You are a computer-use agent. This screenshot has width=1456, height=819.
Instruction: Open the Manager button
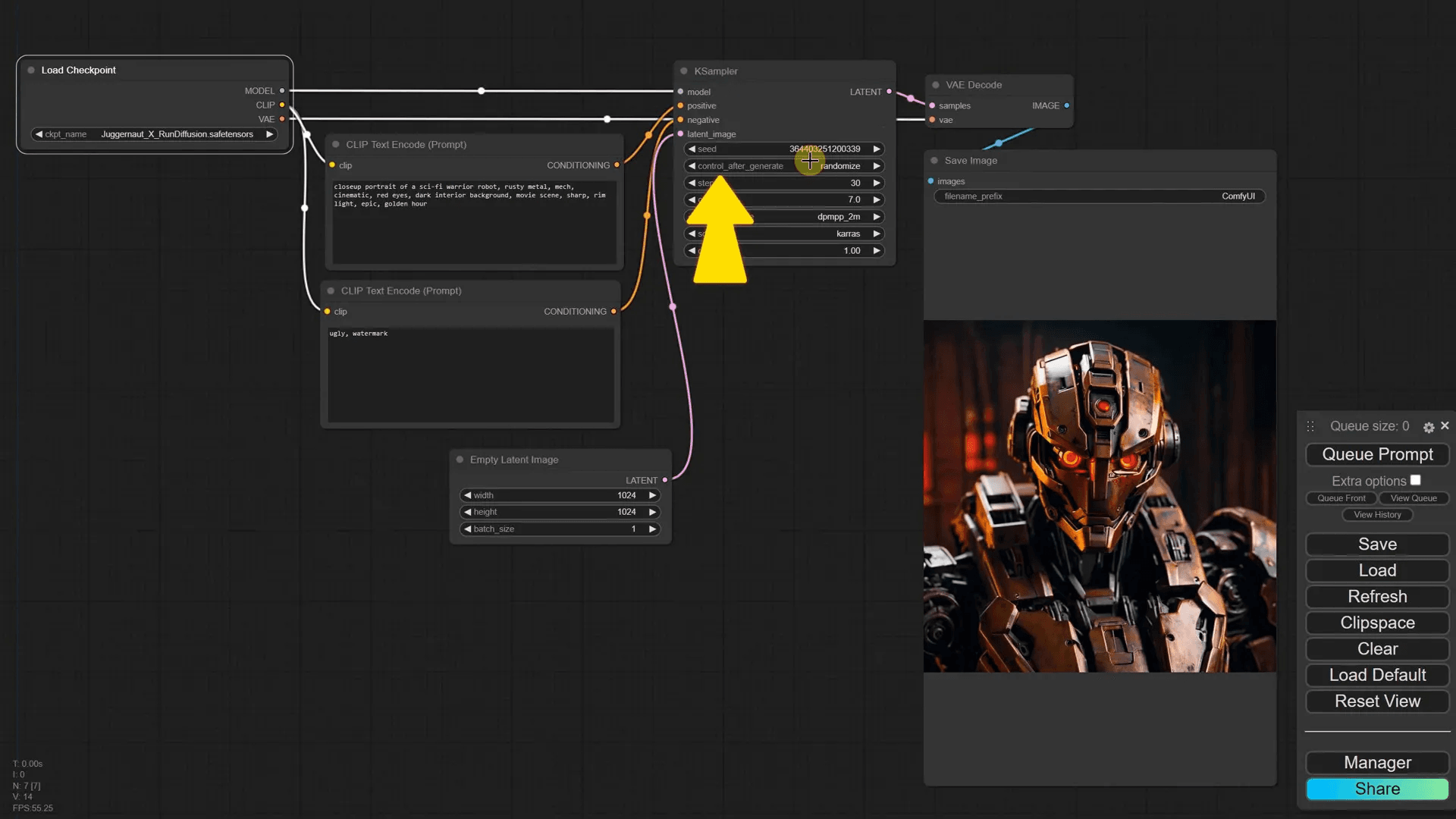(1377, 762)
